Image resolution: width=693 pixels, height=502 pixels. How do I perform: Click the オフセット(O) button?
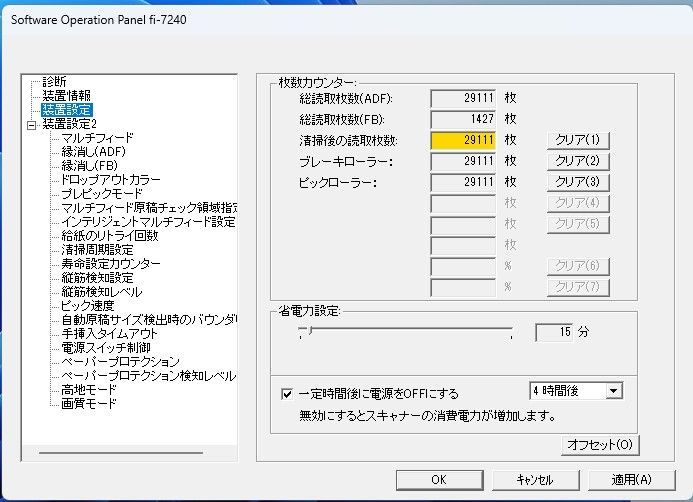(x=600, y=445)
